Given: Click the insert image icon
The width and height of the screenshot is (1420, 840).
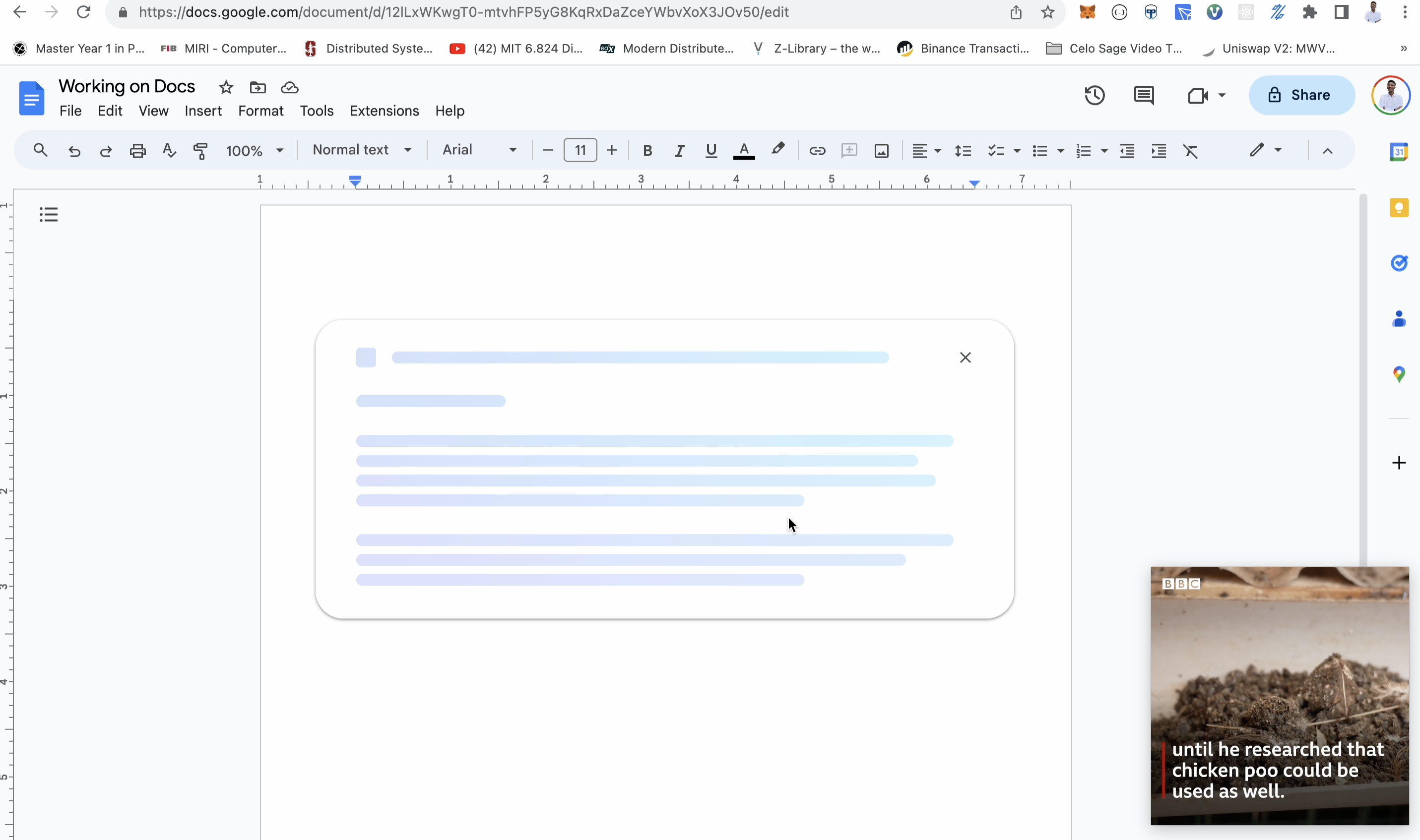Looking at the screenshot, I should pyautogui.click(x=882, y=151).
